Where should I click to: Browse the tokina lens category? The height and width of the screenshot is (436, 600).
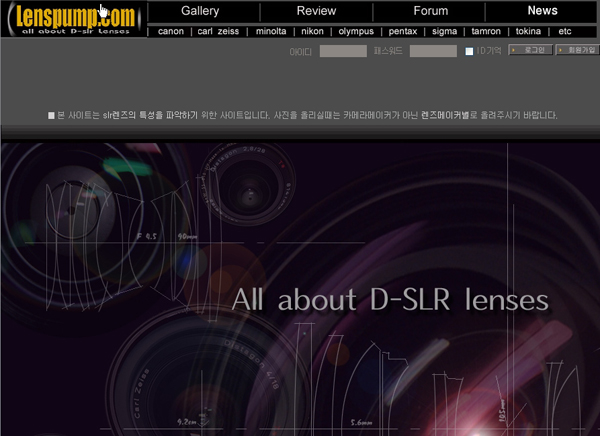[x=526, y=31]
